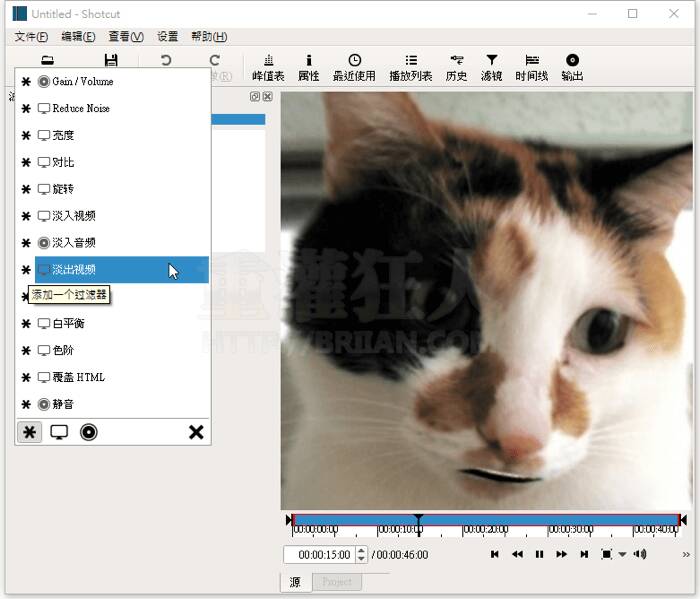Show favorite filters with asterisk button
Image resolution: width=700 pixels, height=599 pixels.
(29, 432)
